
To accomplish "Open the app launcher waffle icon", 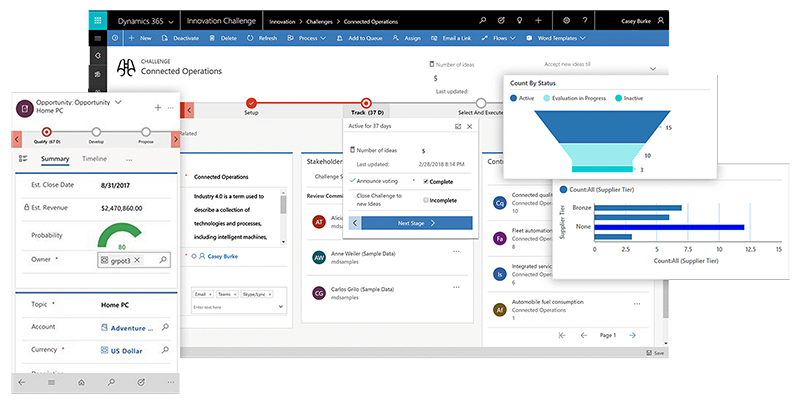I will tap(98, 19).
